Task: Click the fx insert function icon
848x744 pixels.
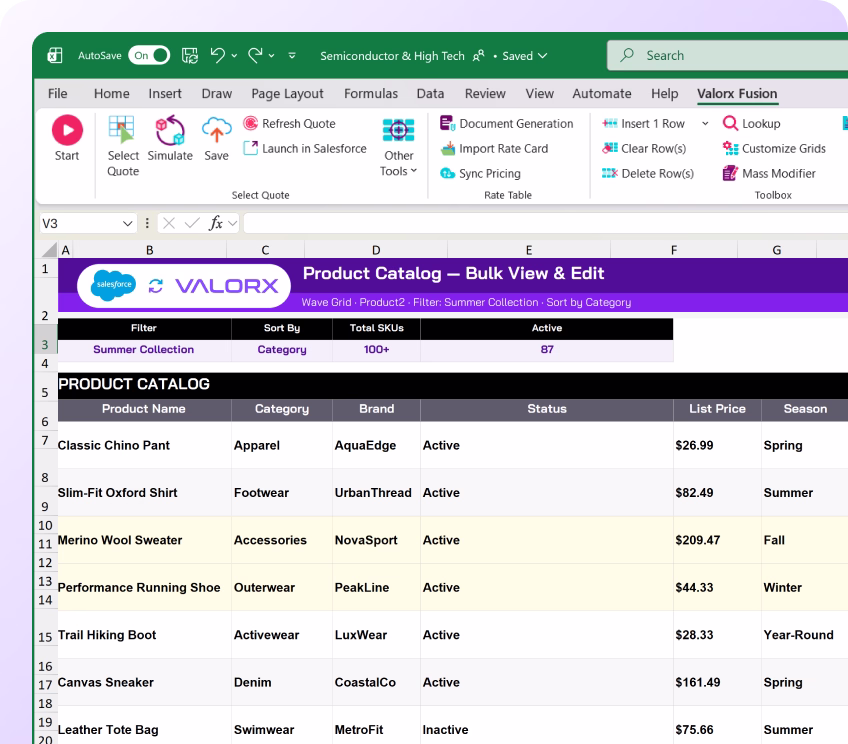Action: click(x=216, y=223)
